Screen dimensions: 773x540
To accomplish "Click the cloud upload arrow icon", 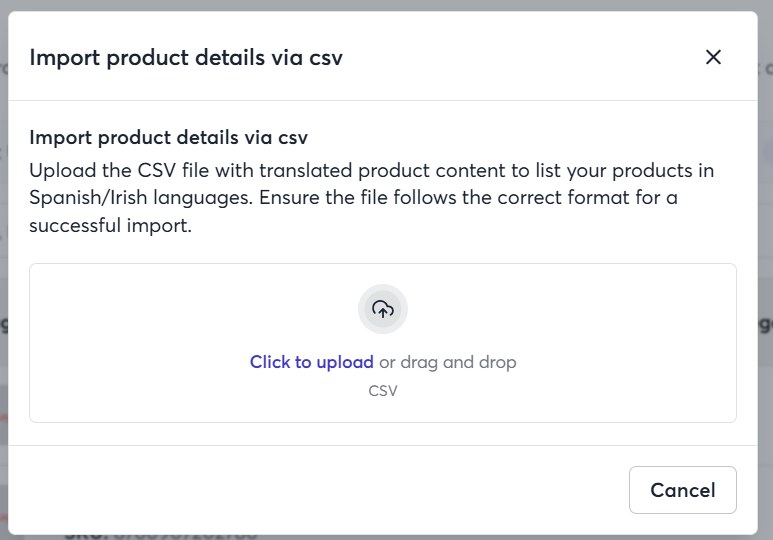I will tap(383, 309).
